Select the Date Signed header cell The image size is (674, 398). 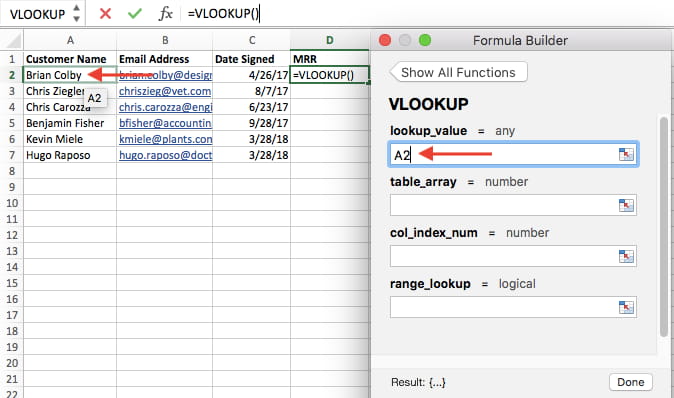pyautogui.click(x=251, y=59)
